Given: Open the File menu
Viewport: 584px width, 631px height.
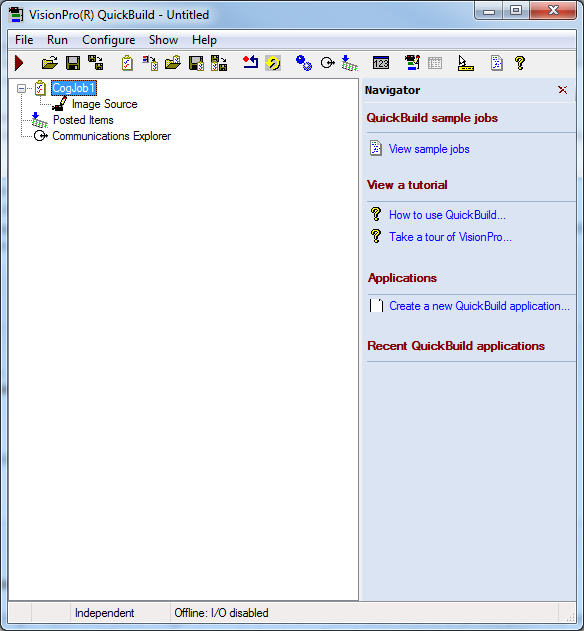Looking at the screenshot, I should (24, 40).
